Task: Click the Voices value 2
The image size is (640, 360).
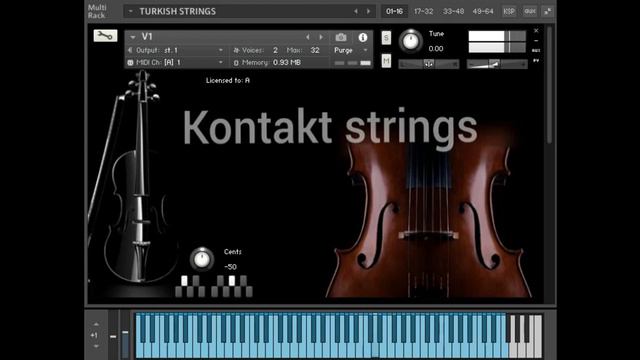Action: [276, 50]
